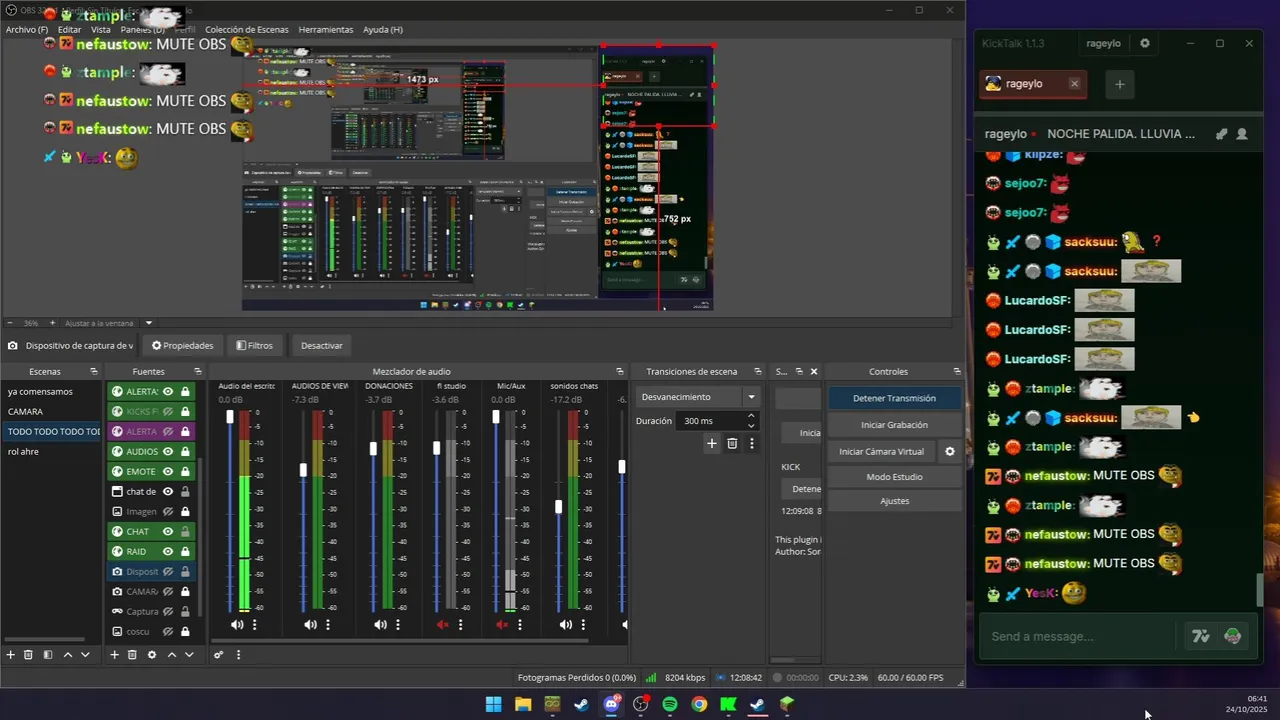Viewport: 1280px width, 720px height.
Task: Add a new scene with the plus icon
Action: click(x=11, y=655)
